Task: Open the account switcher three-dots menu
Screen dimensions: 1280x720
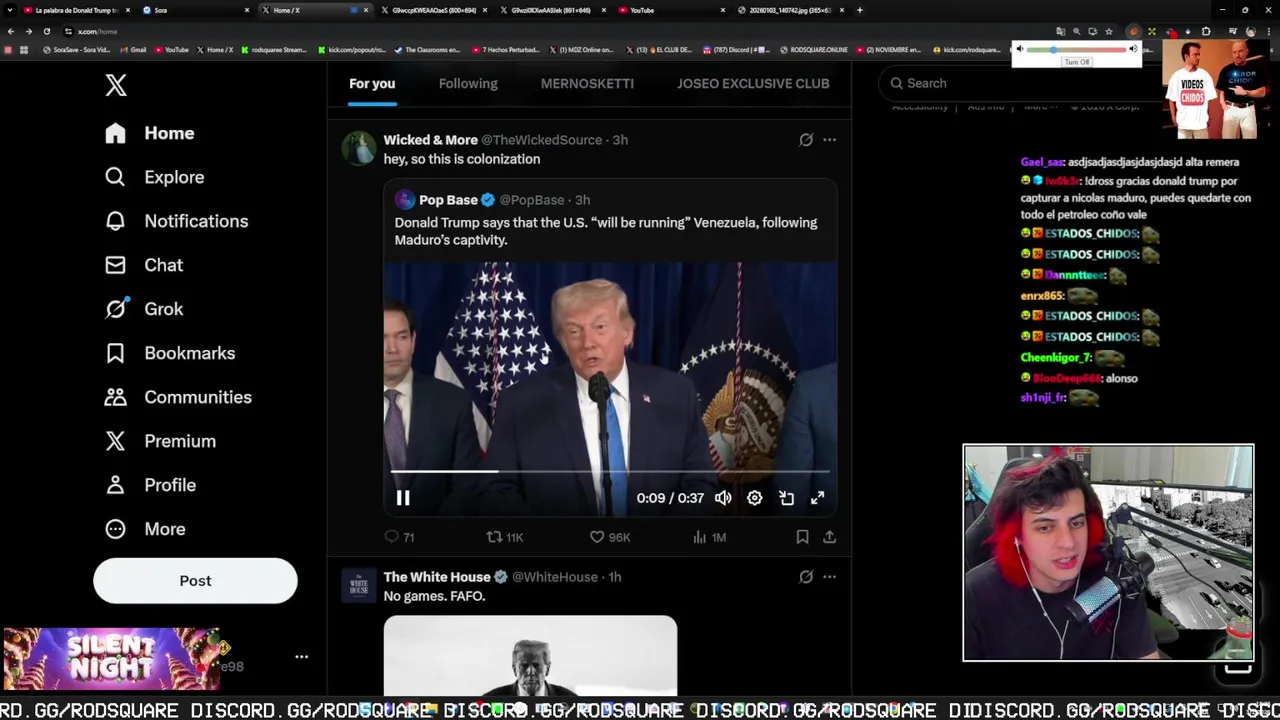Action: pos(301,657)
